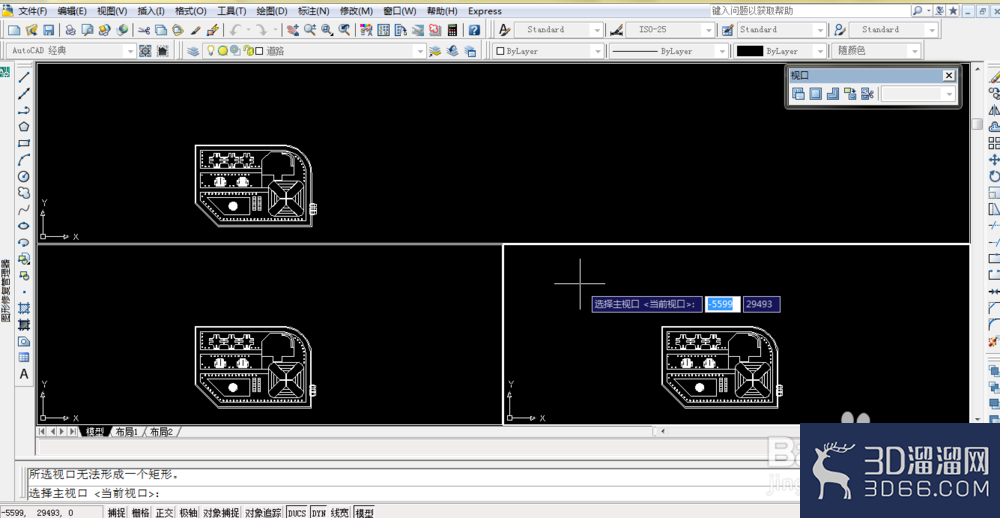The width and height of the screenshot is (1000, 518).
Task: Toggle 线宽 lineweight display in status bar
Action: point(341,513)
